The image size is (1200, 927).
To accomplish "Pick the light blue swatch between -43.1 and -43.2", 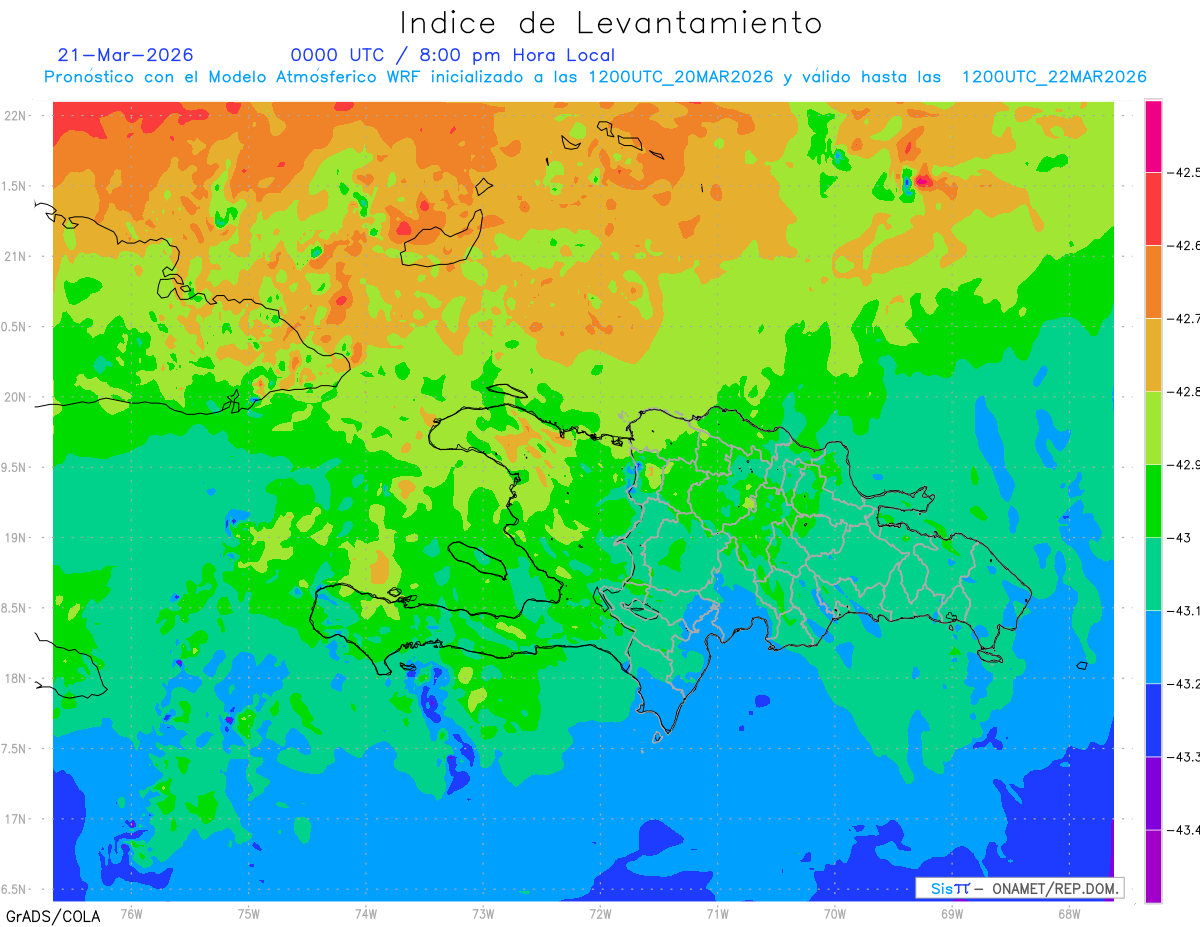I will [1153, 647].
